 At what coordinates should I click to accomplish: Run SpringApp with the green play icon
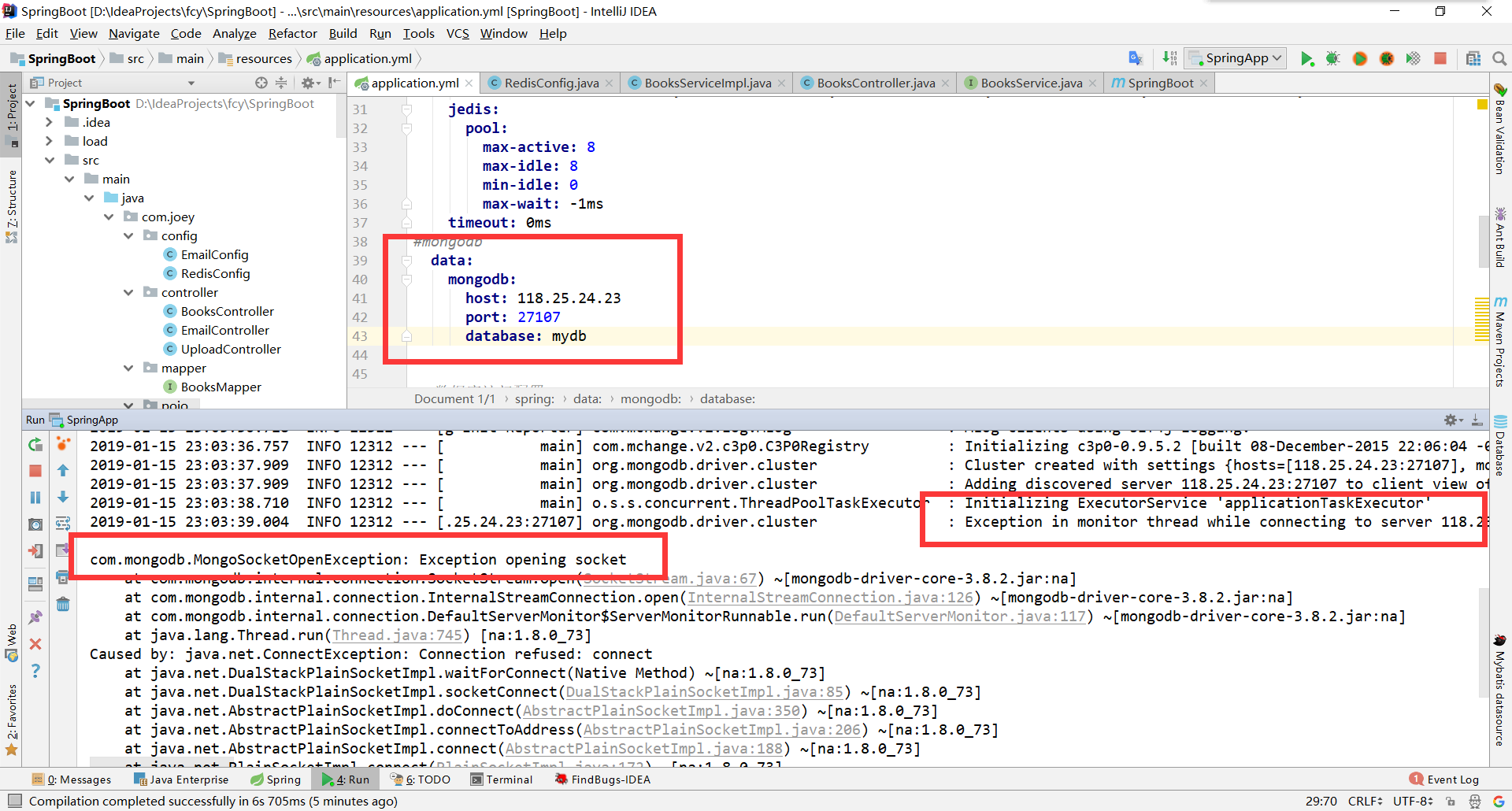tap(1306, 58)
